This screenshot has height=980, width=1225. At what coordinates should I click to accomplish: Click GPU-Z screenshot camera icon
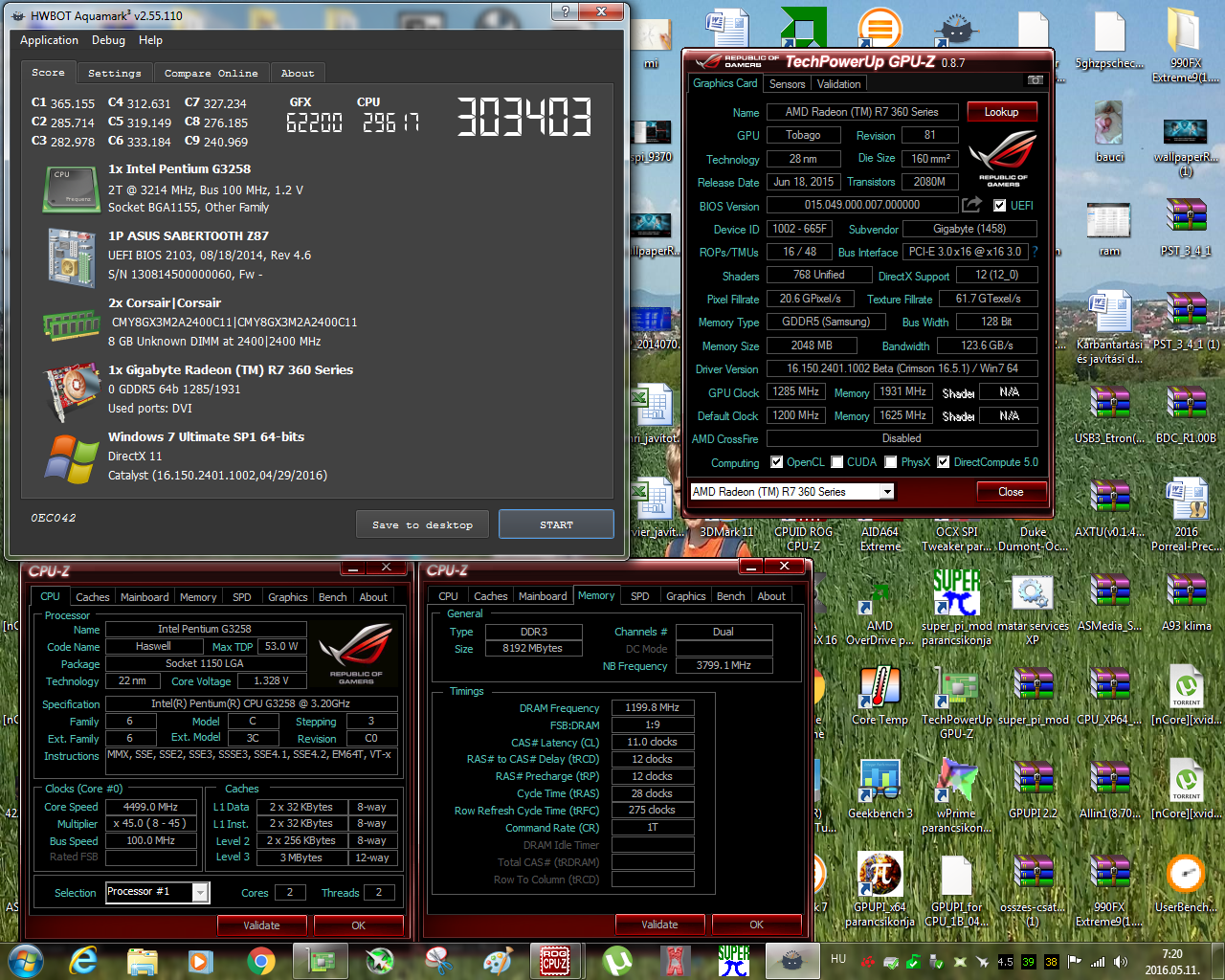pyautogui.click(x=1035, y=80)
